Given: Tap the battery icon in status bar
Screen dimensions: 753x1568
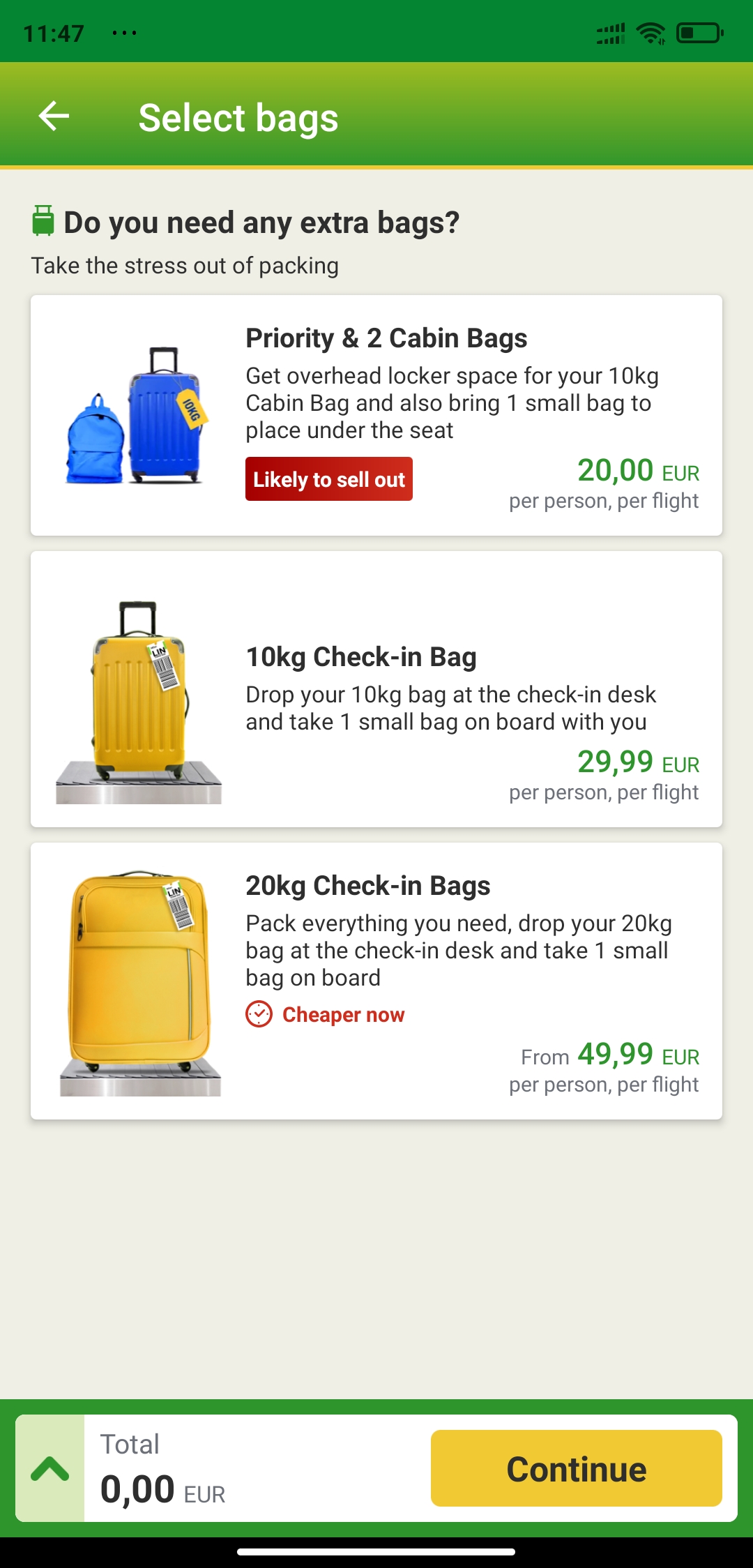Looking at the screenshot, I should [x=699, y=33].
